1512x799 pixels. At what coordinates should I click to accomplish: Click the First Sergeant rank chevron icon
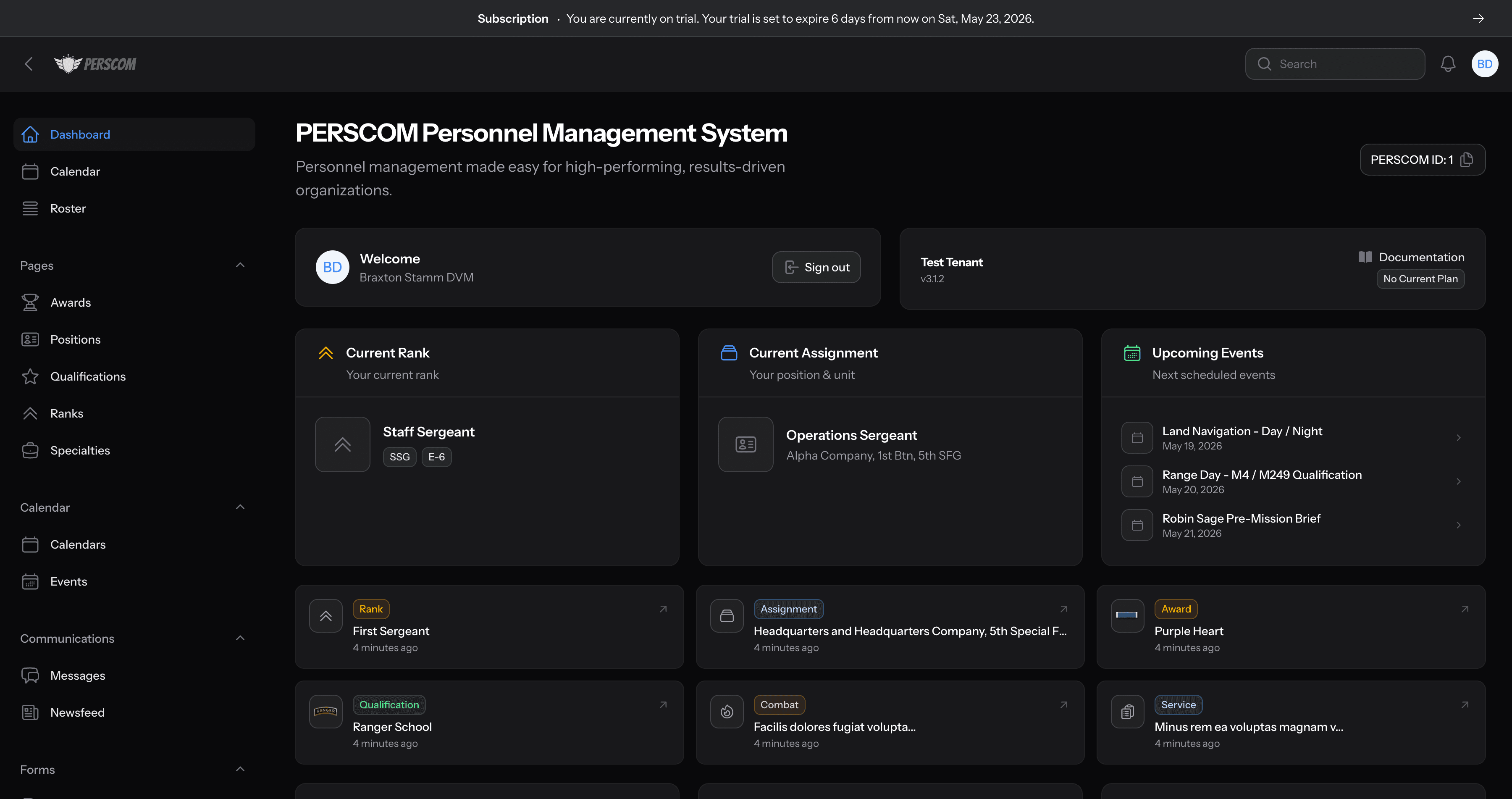pyautogui.click(x=326, y=616)
